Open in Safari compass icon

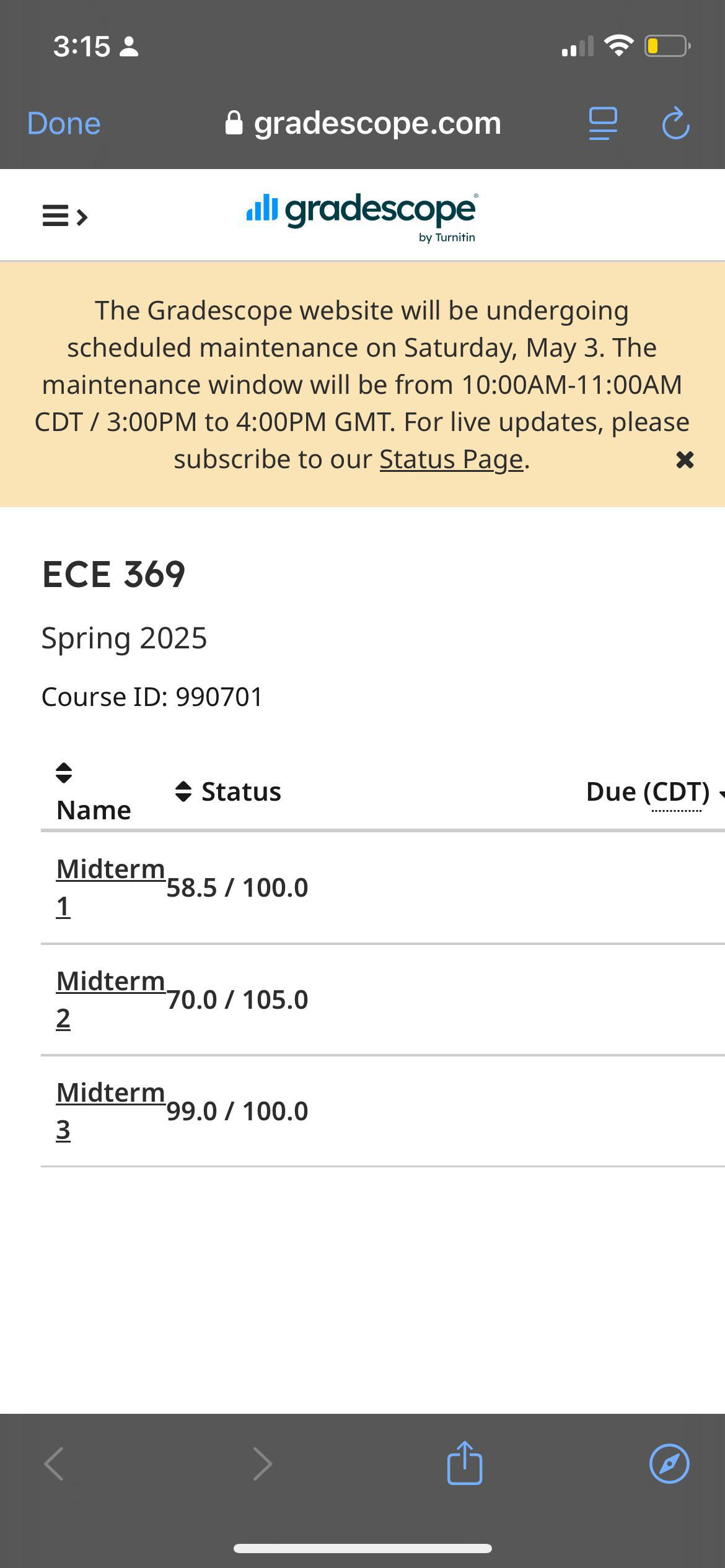pos(669,1464)
